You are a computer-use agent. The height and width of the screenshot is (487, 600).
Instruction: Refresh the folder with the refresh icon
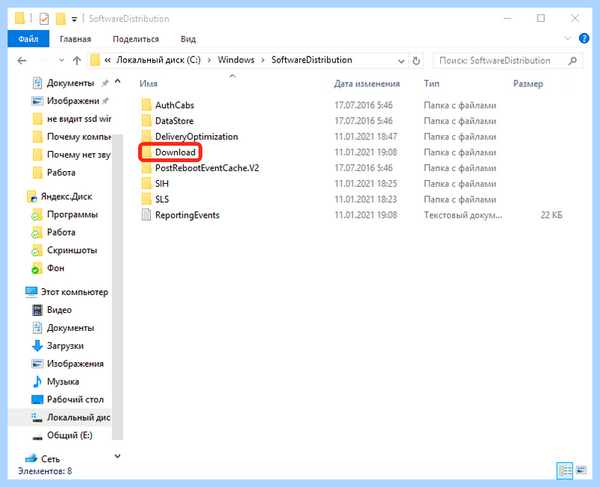416,61
